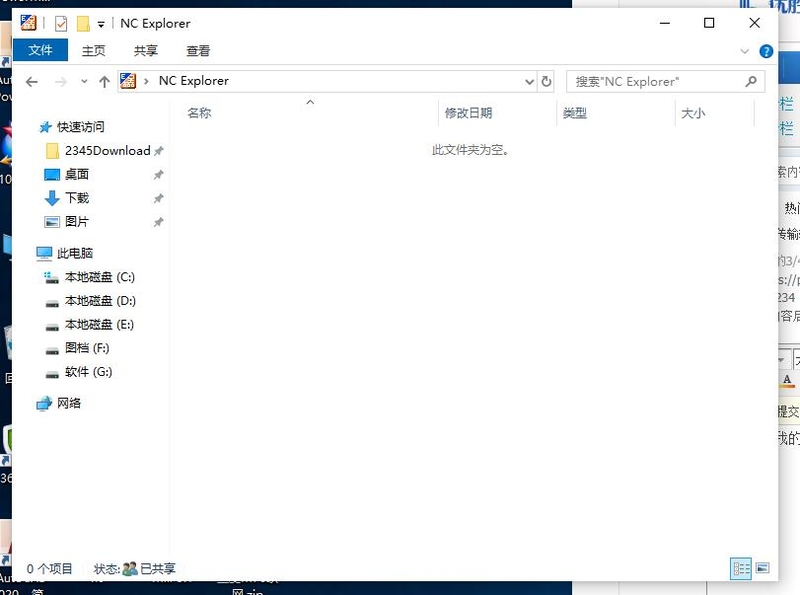
Task: Sort by the 大小 column header
Action: 693,113
